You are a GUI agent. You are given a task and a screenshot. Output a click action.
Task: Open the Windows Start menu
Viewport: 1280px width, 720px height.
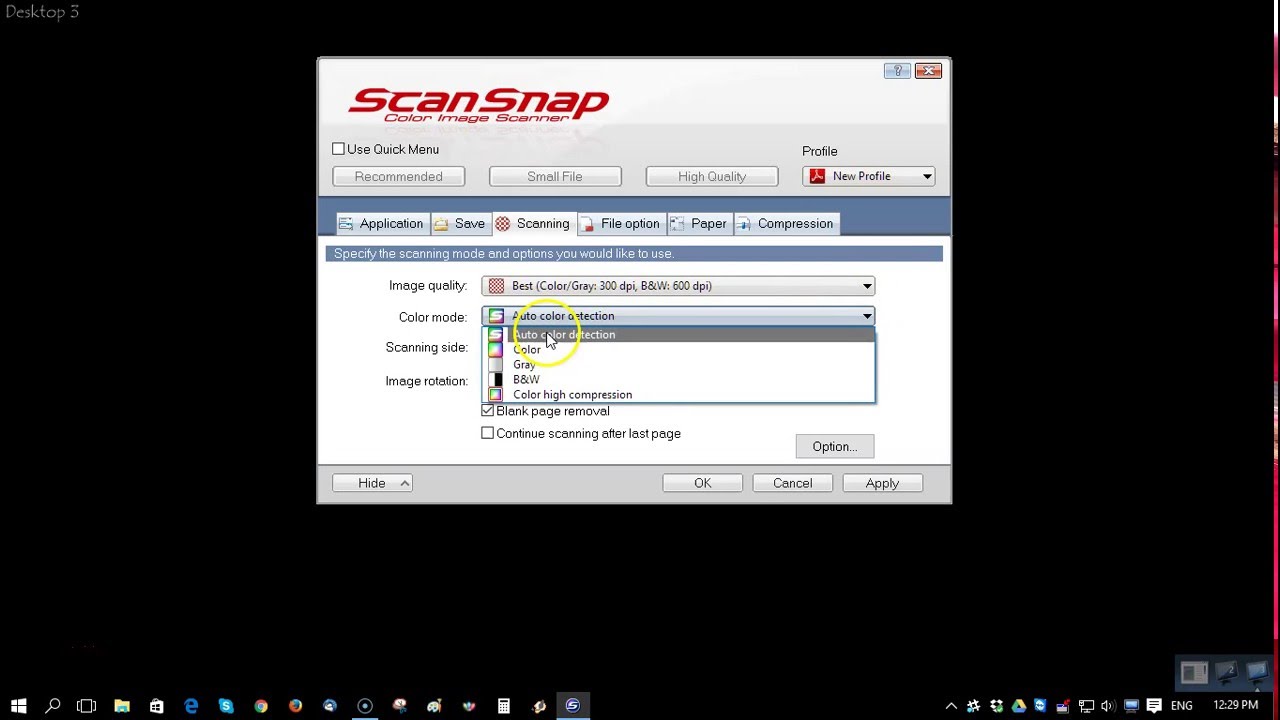pos(18,706)
